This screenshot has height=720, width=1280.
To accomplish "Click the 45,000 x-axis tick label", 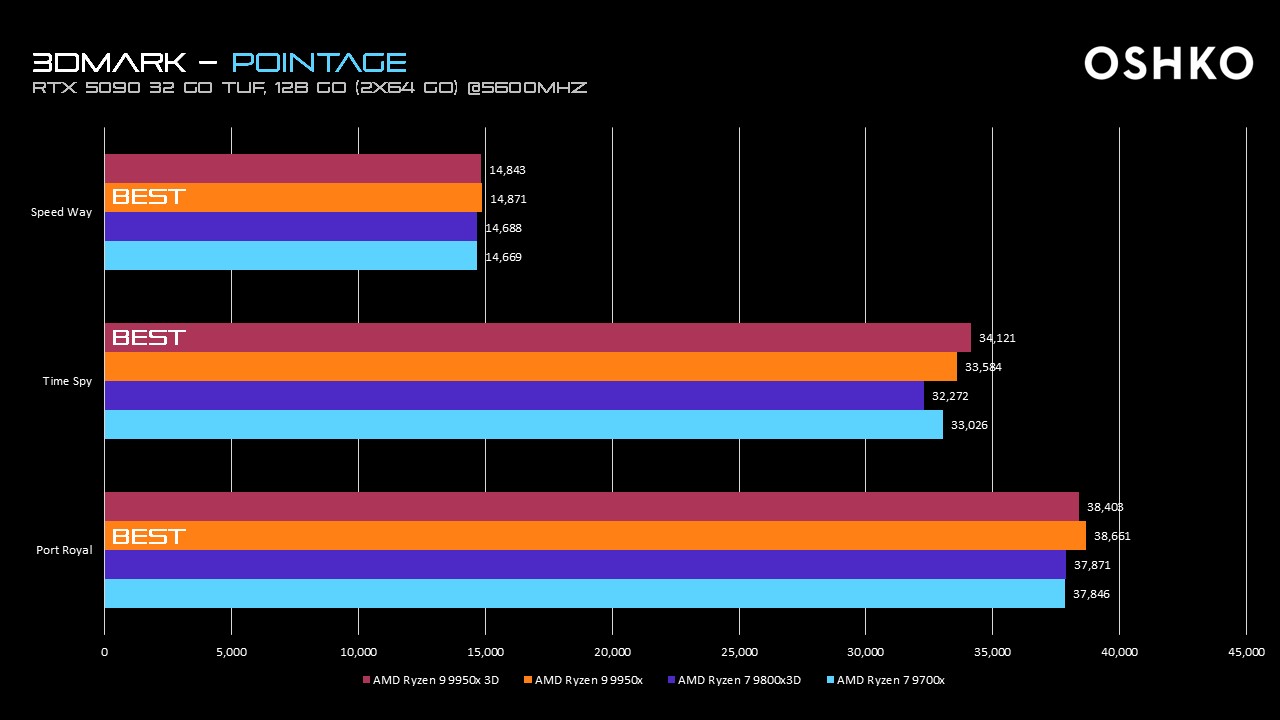I will click(1245, 652).
